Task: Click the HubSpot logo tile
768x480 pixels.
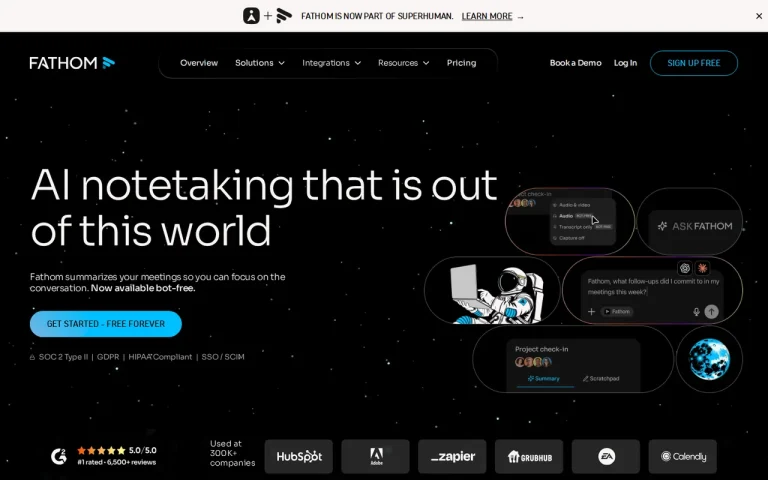Action: pyautogui.click(x=299, y=456)
